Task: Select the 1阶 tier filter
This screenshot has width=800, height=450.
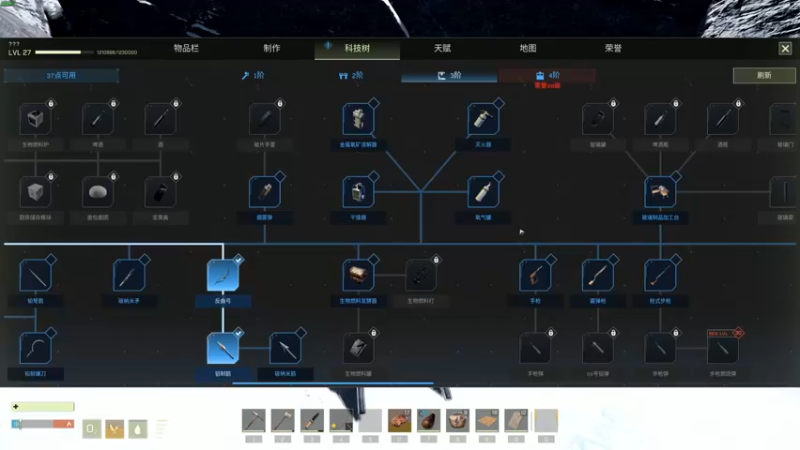Action: tap(253, 76)
